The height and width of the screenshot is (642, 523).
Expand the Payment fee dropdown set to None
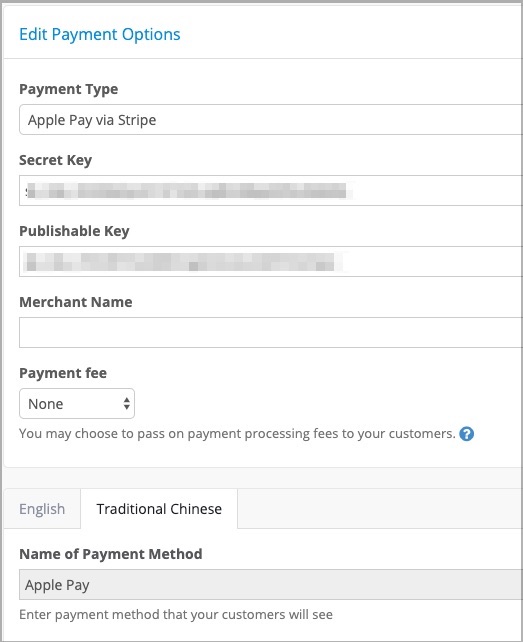tap(77, 404)
